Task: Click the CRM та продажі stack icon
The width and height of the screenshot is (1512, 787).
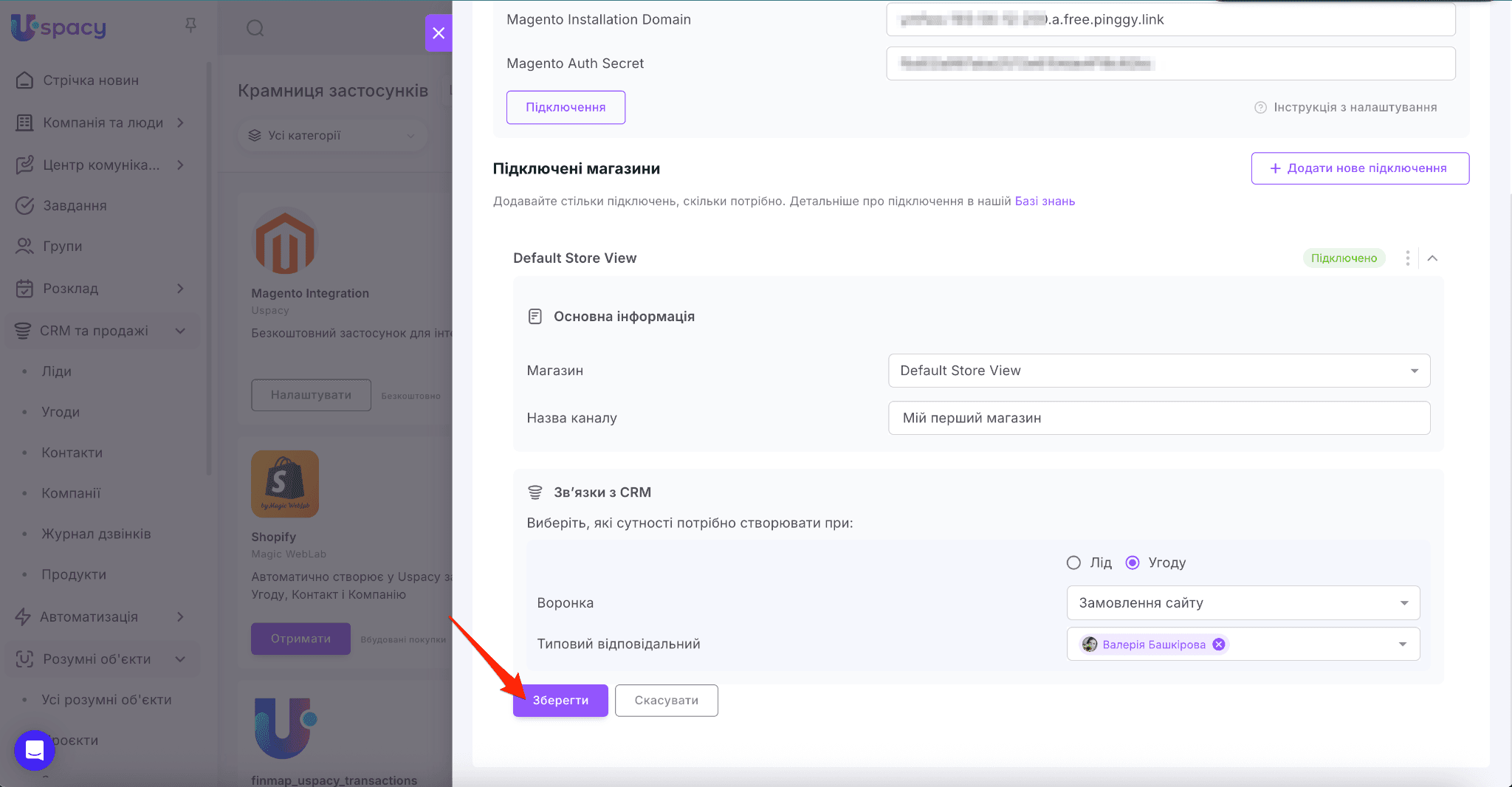Action: (x=23, y=331)
